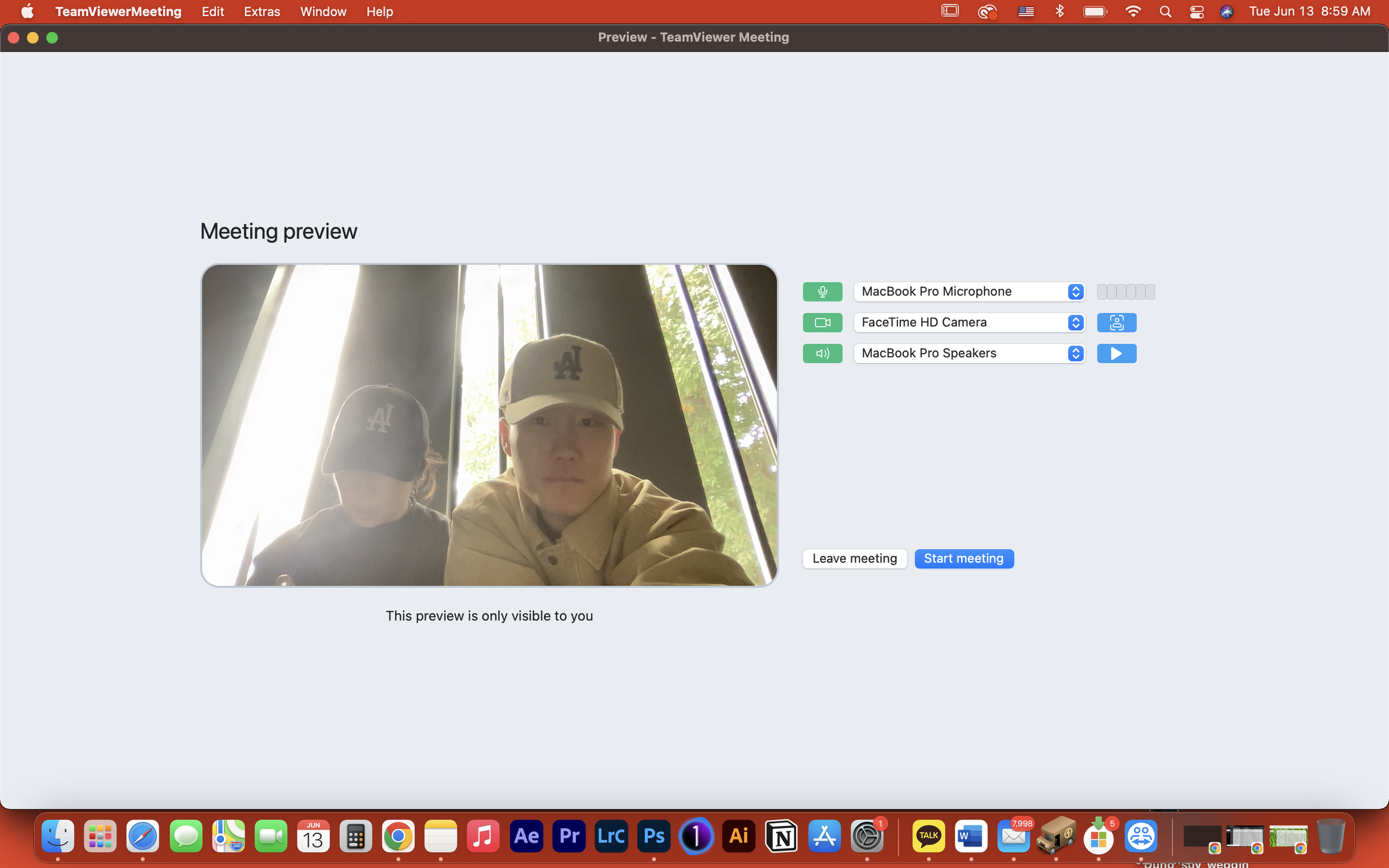This screenshot has width=1389, height=868.
Task: Click the virtual background icon button
Action: [x=1116, y=323]
